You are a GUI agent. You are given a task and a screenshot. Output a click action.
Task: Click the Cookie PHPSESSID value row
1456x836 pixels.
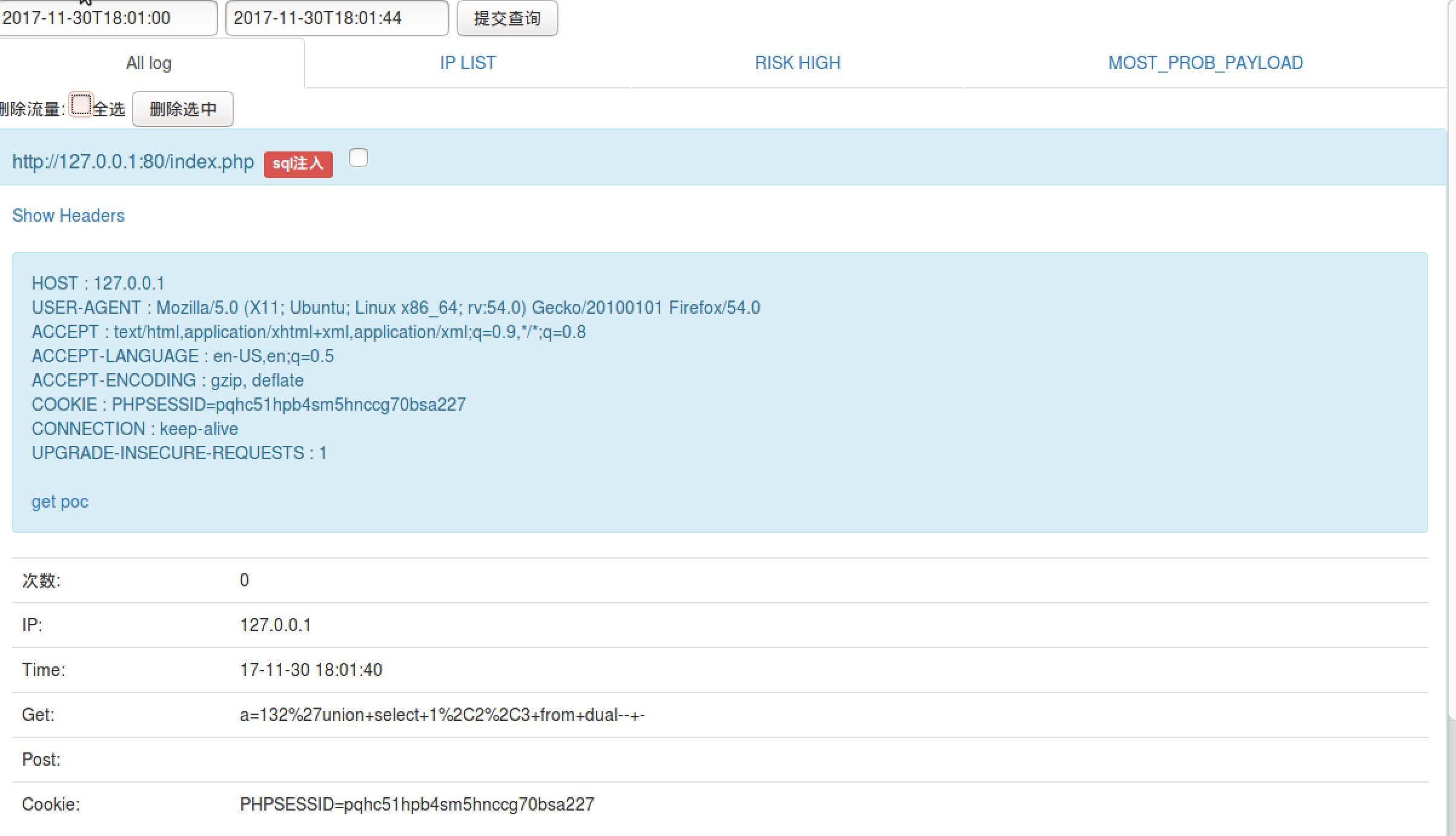[x=417, y=804]
